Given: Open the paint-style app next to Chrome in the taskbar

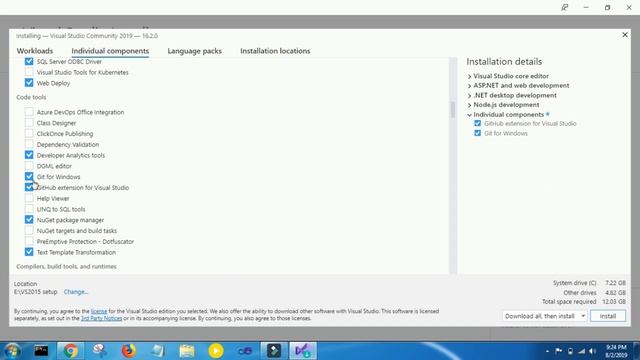Looking at the screenshot, I should (x=99, y=351).
